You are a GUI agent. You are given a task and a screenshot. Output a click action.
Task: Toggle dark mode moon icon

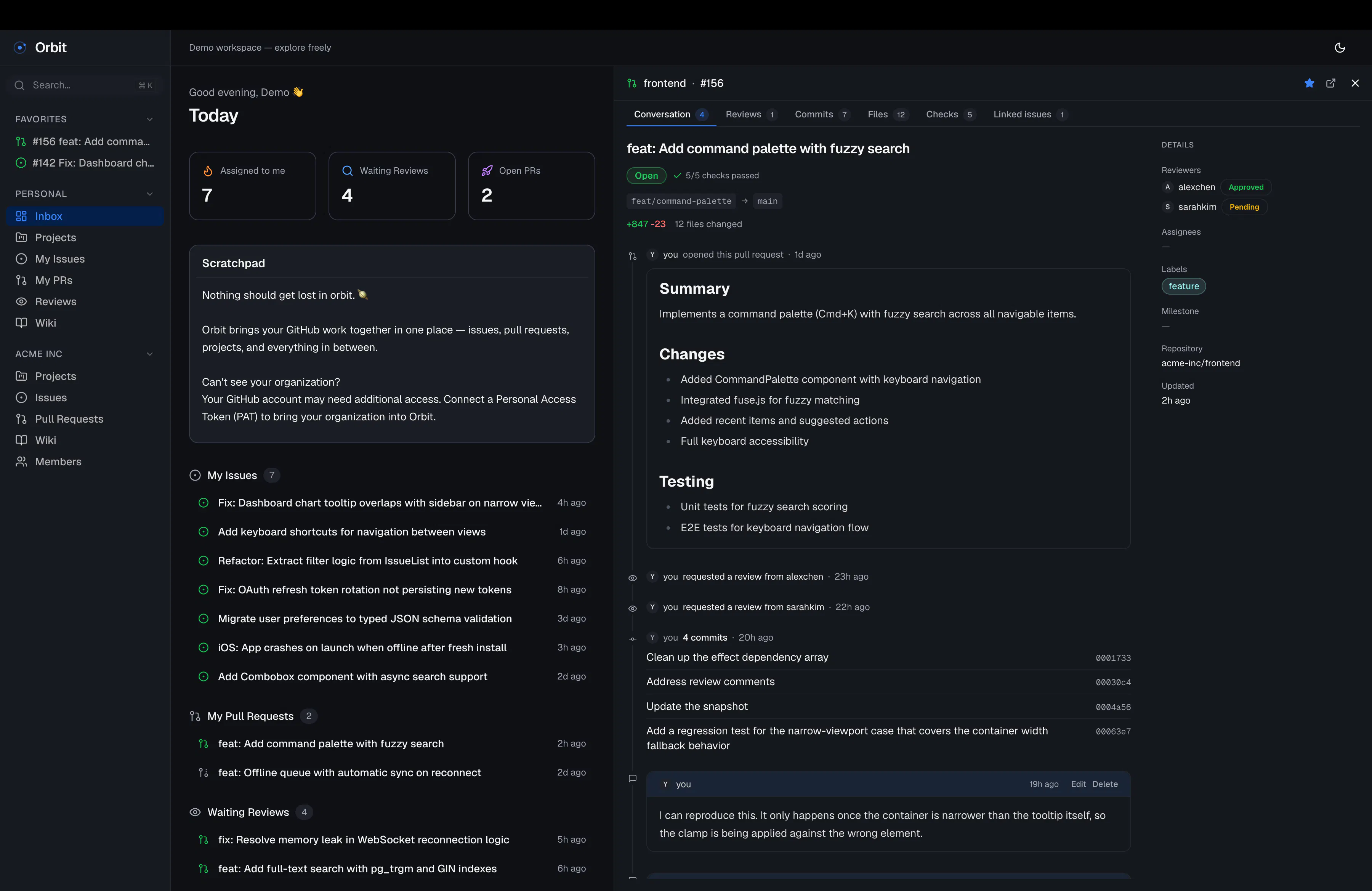pos(1340,47)
